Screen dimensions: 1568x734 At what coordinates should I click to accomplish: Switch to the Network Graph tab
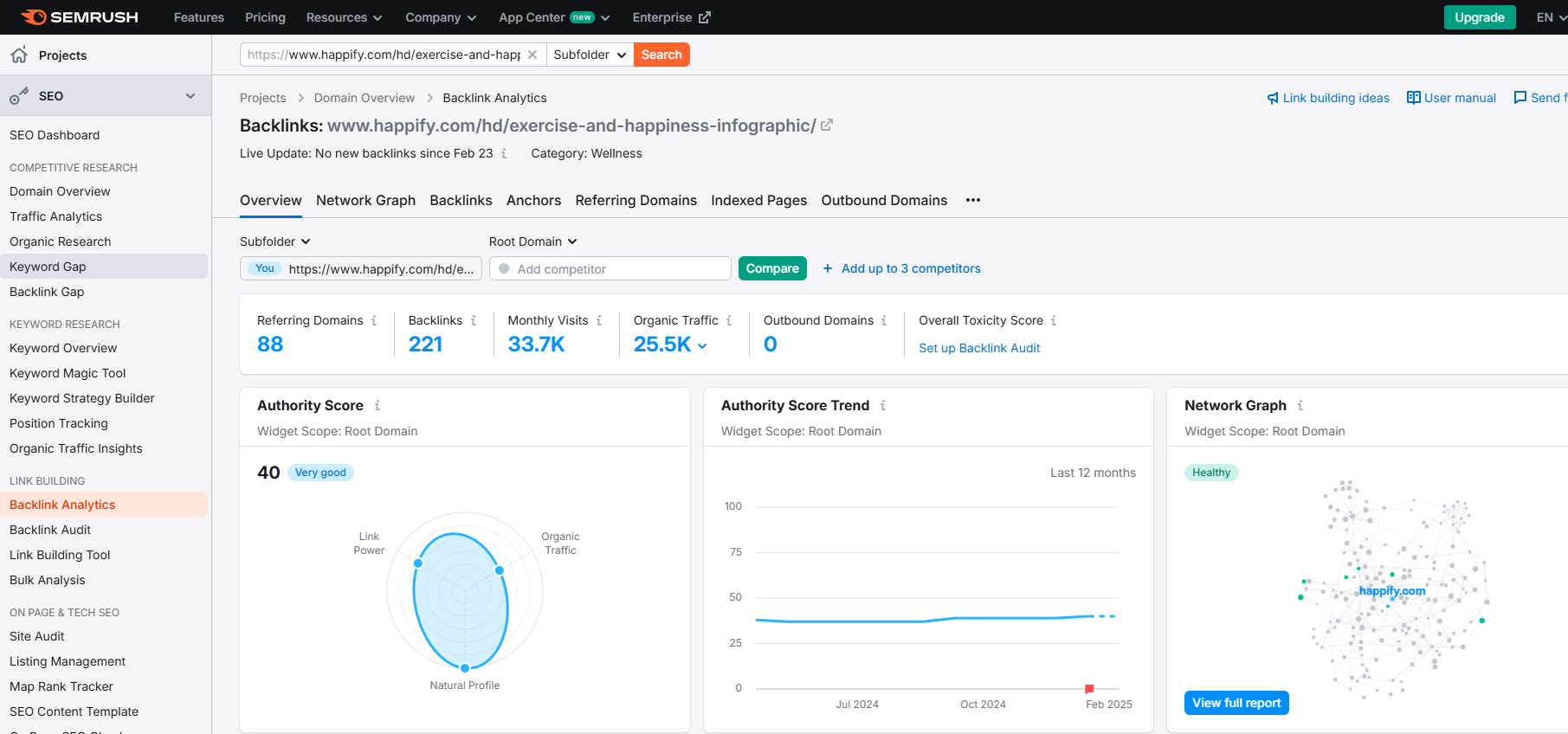click(365, 200)
